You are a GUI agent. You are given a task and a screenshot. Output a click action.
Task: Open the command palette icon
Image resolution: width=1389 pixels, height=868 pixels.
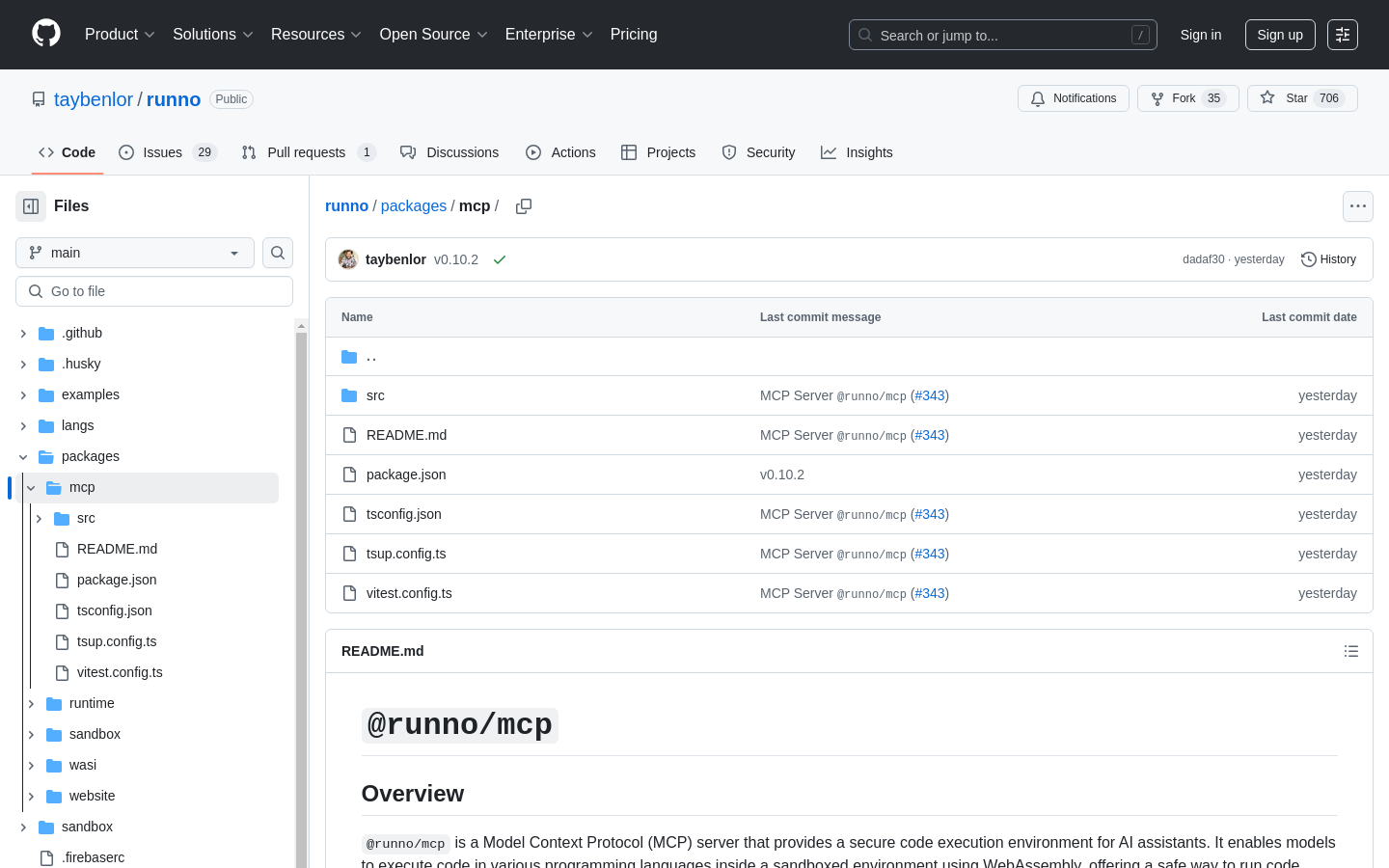pyautogui.click(x=1343, y=35)
